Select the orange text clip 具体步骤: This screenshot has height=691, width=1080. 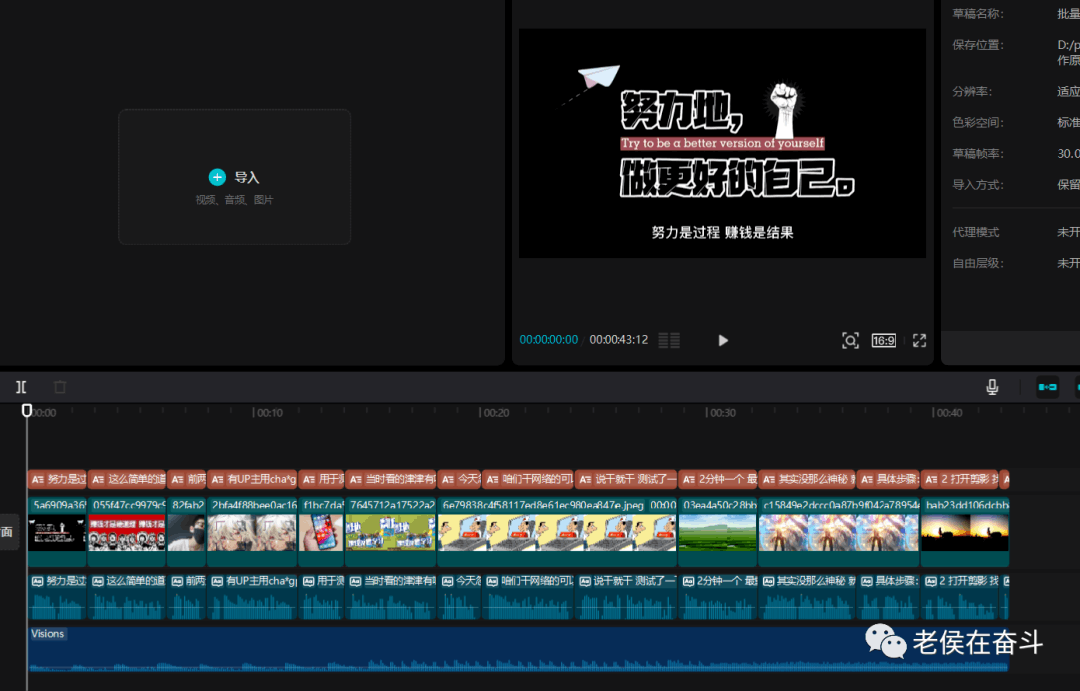pyautogui.click(x=889, y=479)
